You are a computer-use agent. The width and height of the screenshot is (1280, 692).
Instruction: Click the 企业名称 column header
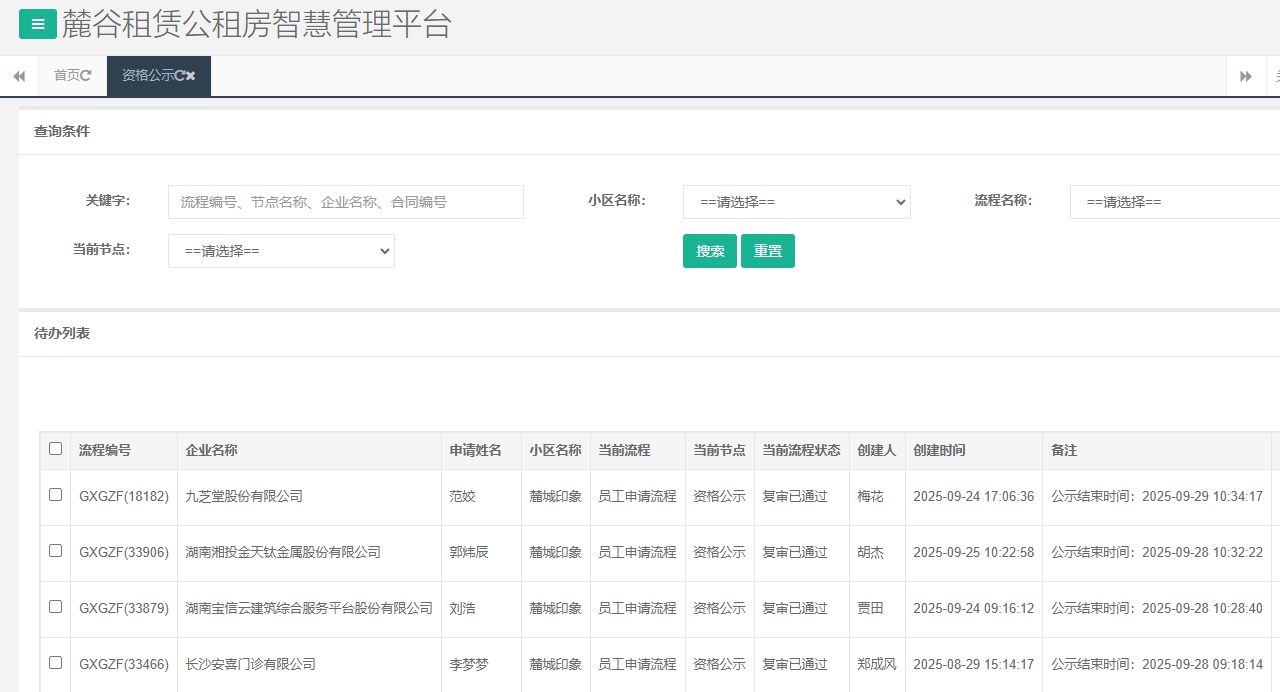[x=211, y=451]
